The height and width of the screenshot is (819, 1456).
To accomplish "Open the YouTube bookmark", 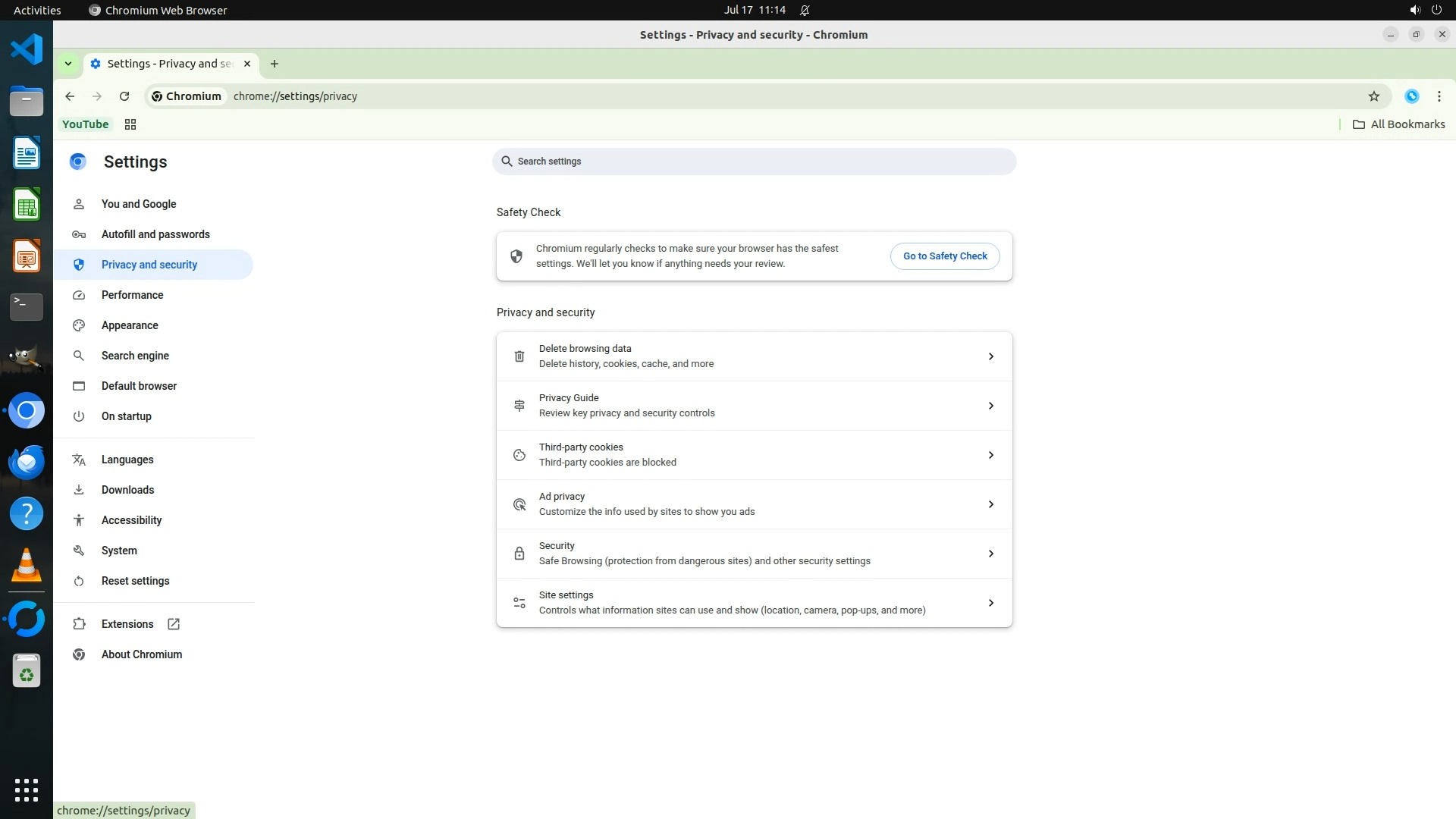I will click(85, 124).
